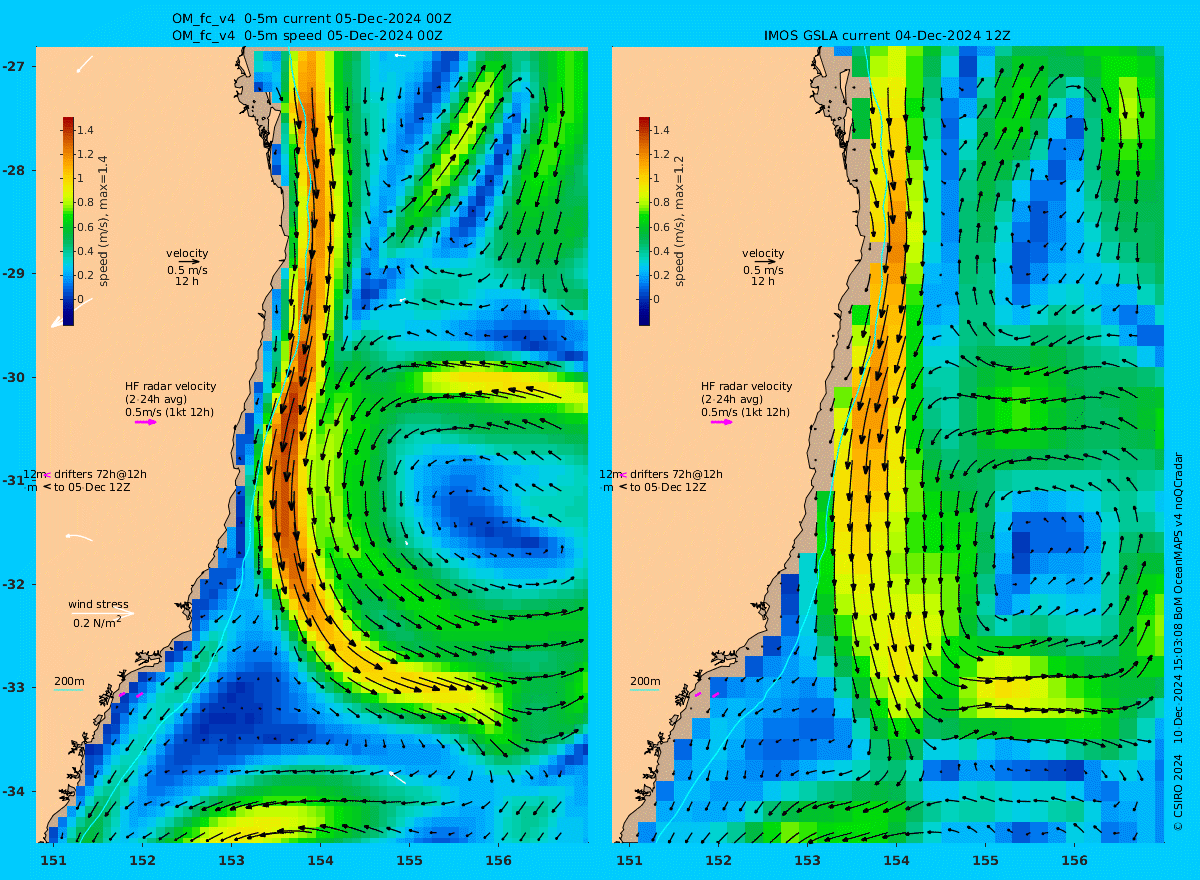
Task: Click the 'velocity' label in the IMOS GSLA map
Action: (x=763, y=253)
